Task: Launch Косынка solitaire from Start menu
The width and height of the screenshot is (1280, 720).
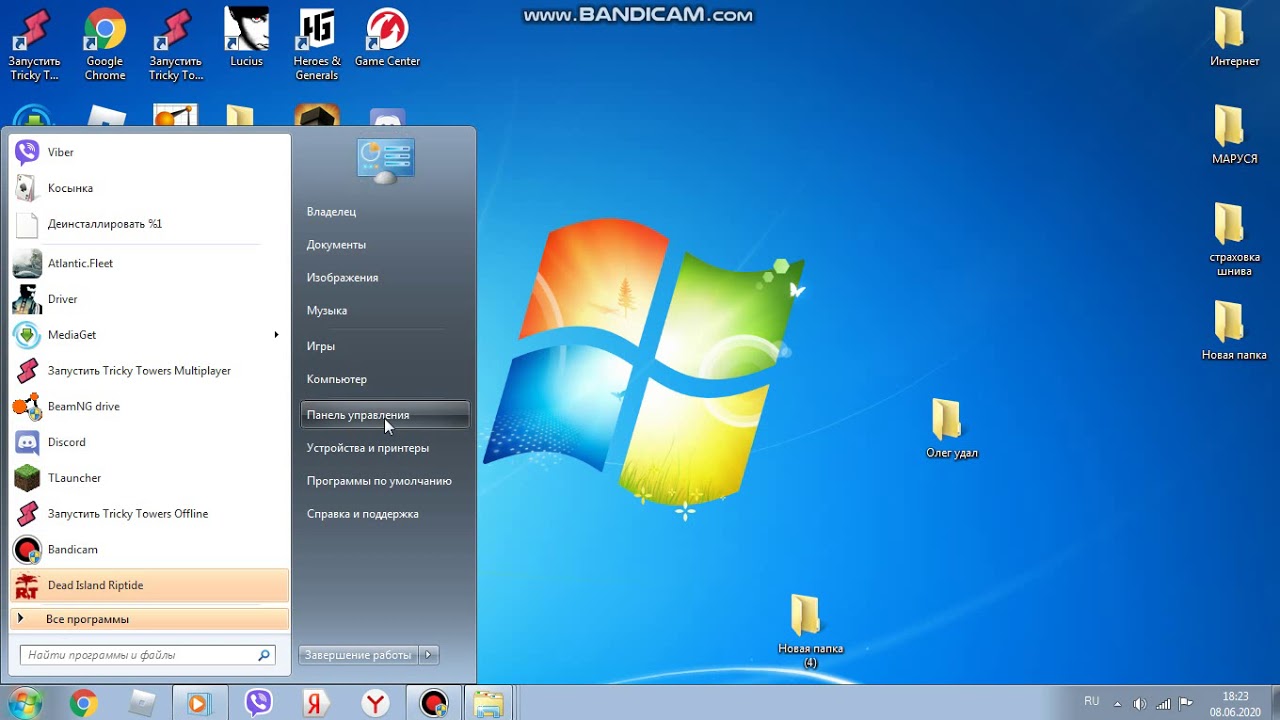Action: (150, 188)
